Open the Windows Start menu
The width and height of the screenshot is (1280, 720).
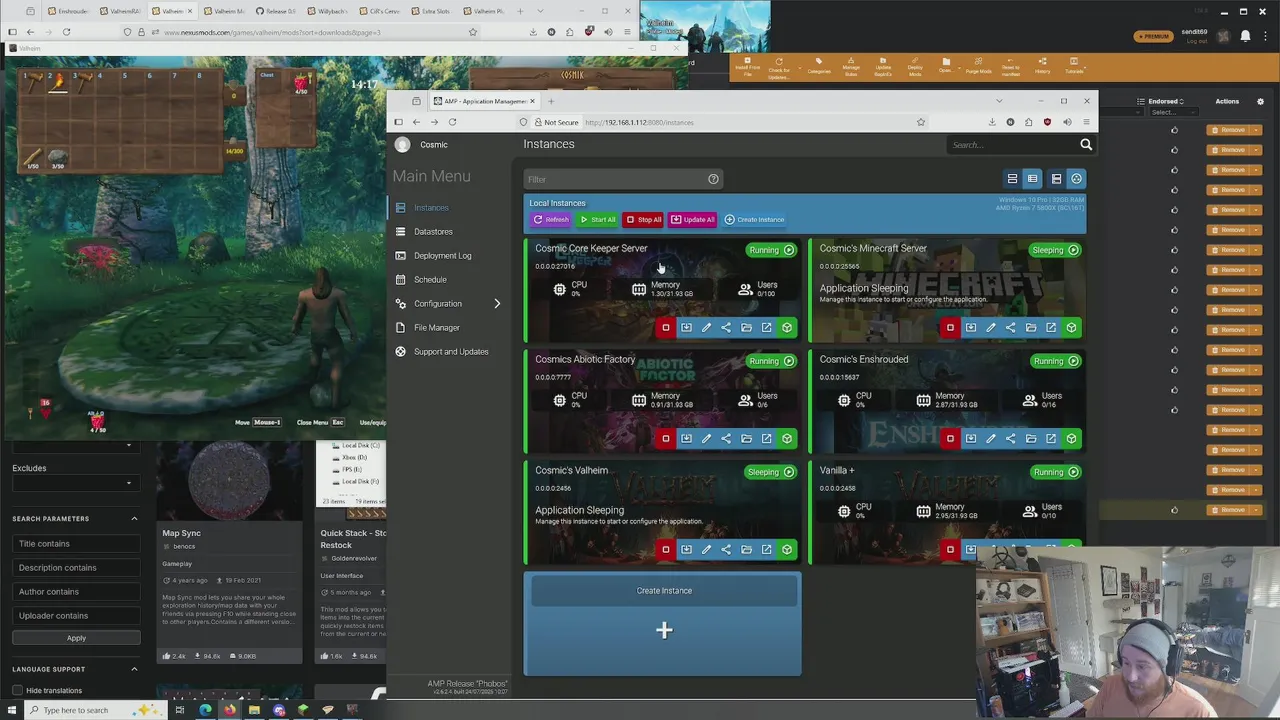(x=12, y=710)
